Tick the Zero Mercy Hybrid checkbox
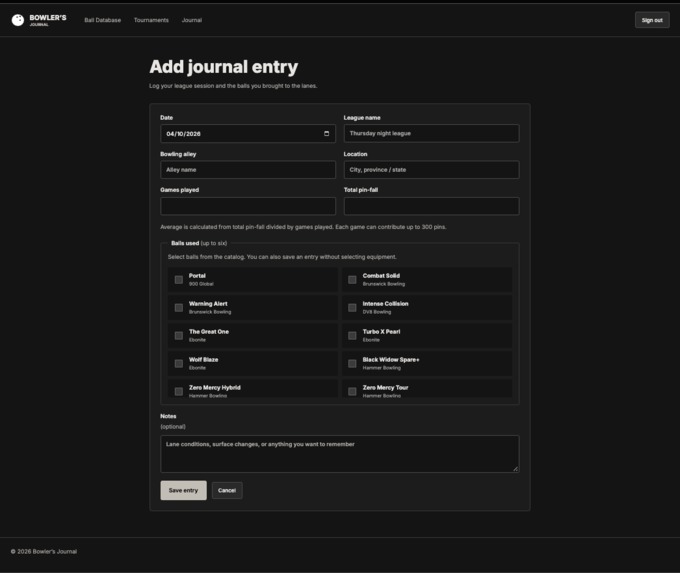The width and height of the screenshot is (680, 573). click(179, 391)
